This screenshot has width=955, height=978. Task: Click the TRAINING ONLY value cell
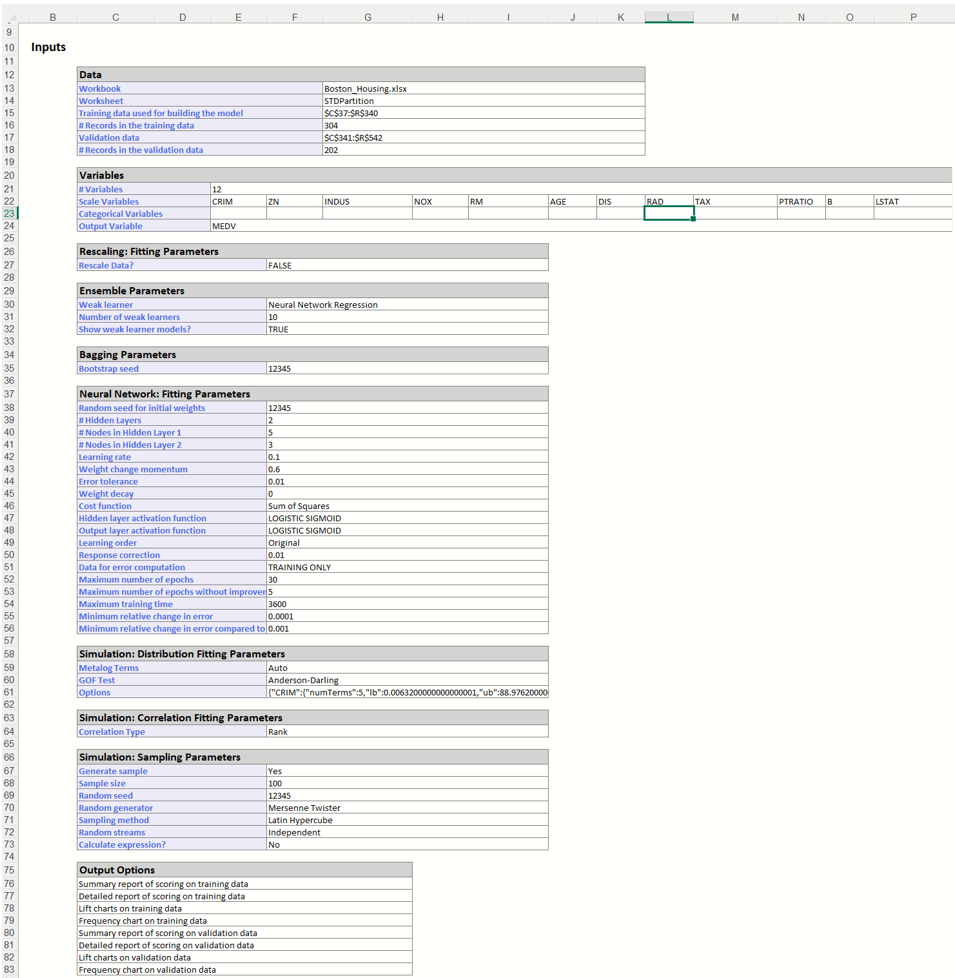coord(300,567)
